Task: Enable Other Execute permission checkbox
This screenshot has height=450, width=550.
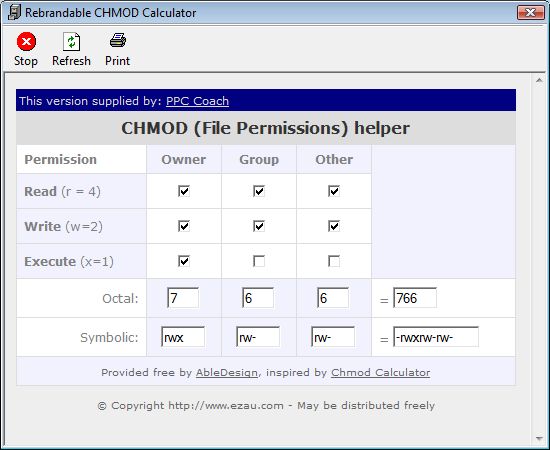Action: tap(334, 261)
